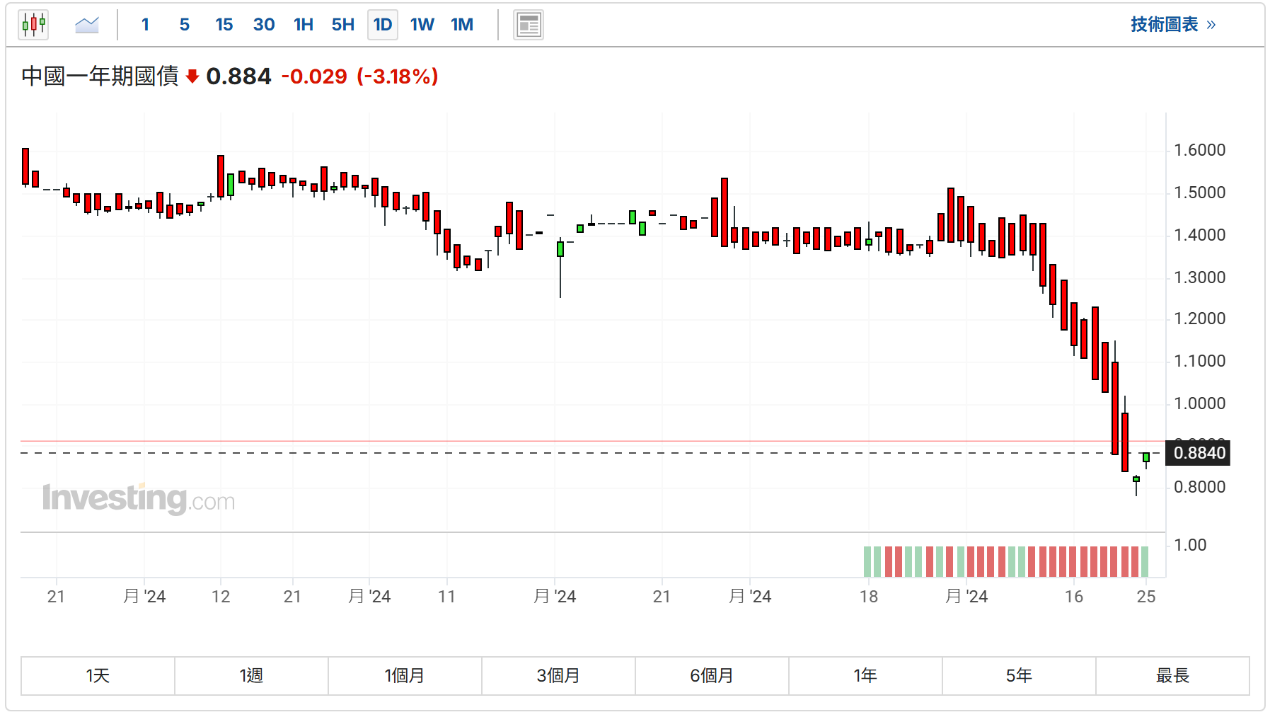Choose the 30 minute interval

(264, 24)
